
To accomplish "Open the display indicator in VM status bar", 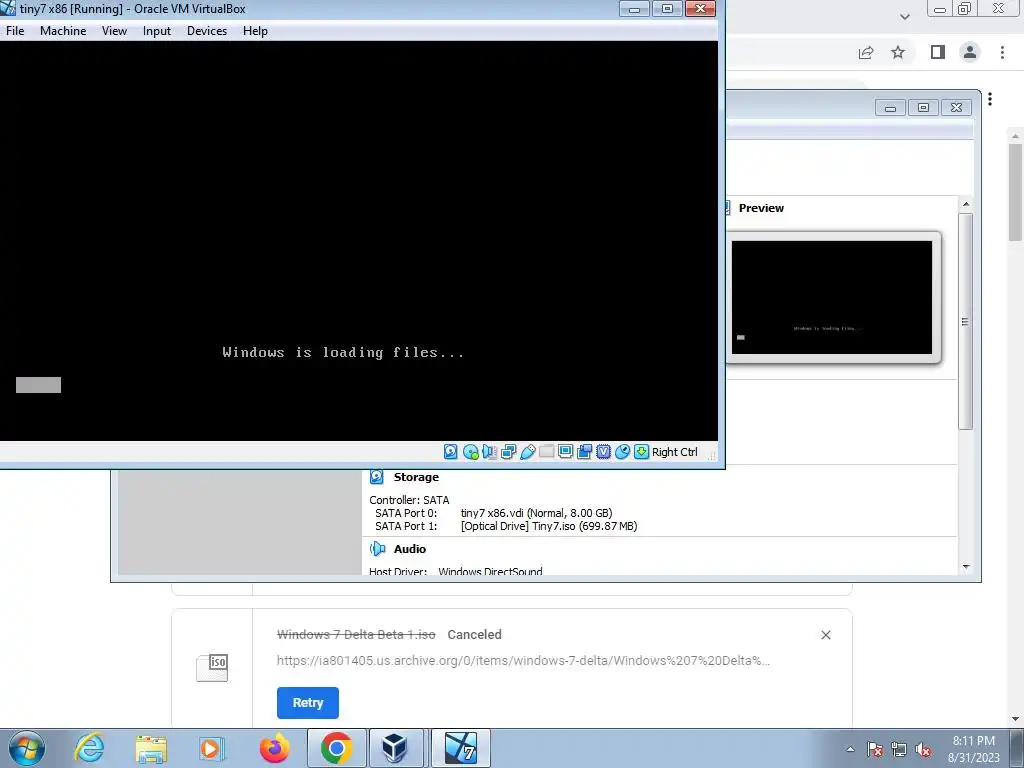I will click(566, 451).
